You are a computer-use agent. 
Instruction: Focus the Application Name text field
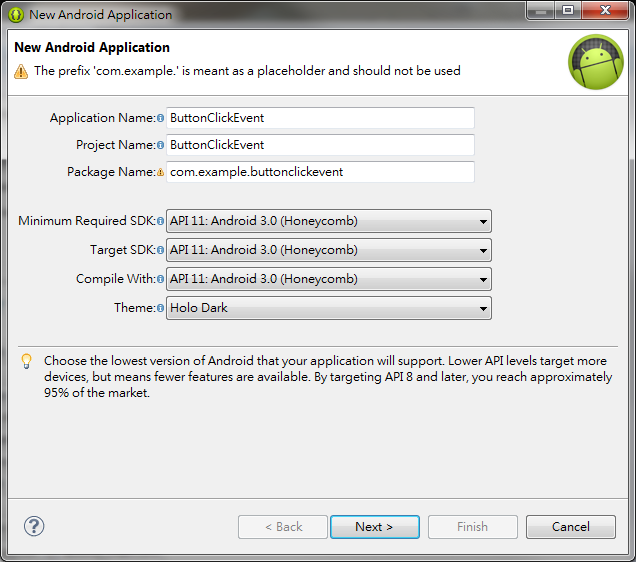[320, 118]
